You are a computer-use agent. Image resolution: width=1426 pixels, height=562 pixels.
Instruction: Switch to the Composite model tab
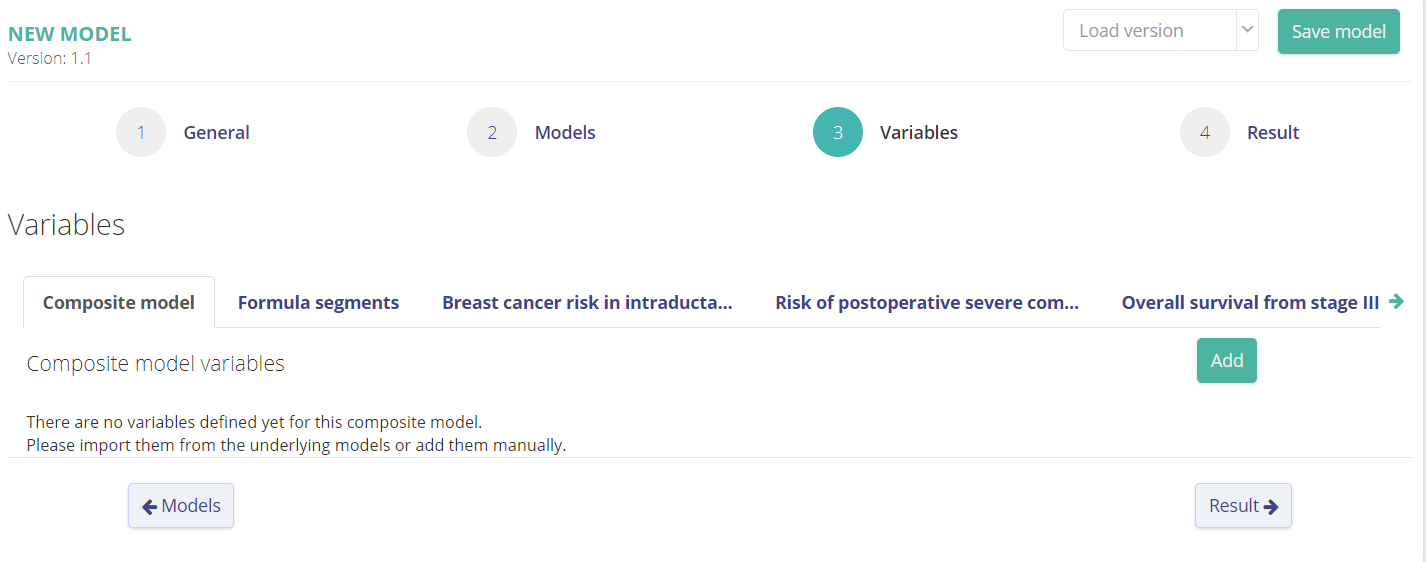click(119, 302)
